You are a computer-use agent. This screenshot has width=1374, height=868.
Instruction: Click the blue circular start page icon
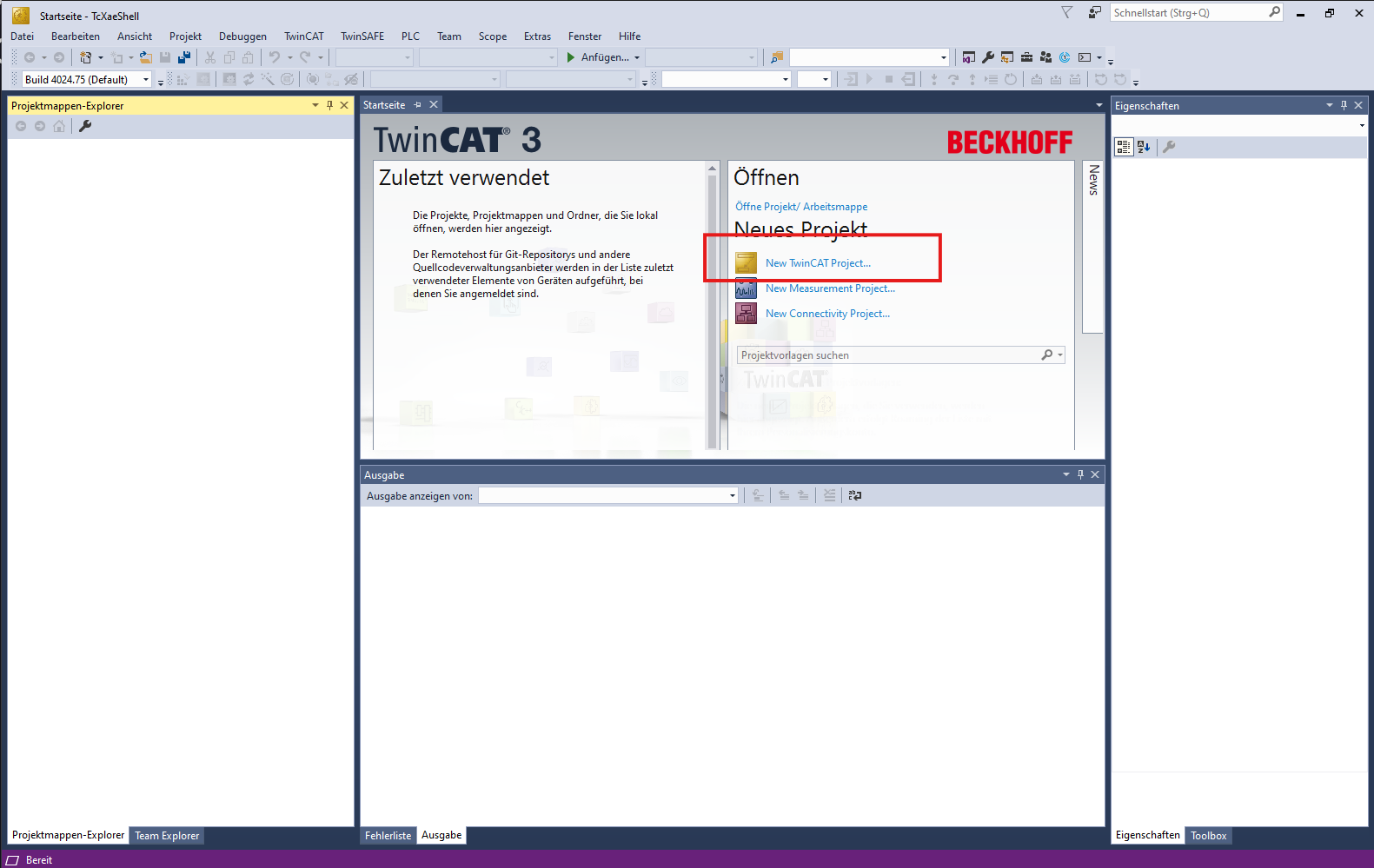[x=1065, y=57]
